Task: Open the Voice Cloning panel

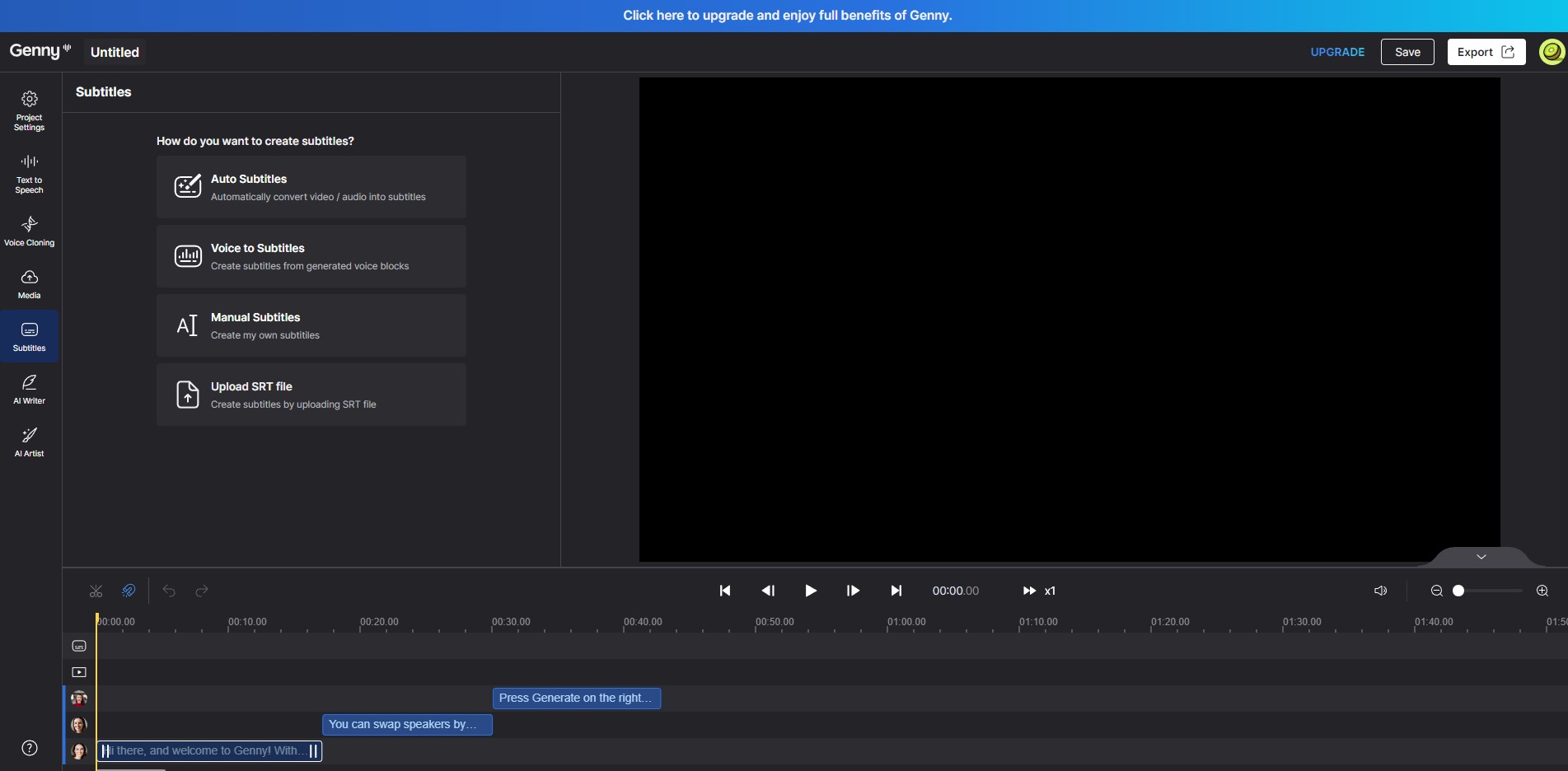Action: coord(30,231)
